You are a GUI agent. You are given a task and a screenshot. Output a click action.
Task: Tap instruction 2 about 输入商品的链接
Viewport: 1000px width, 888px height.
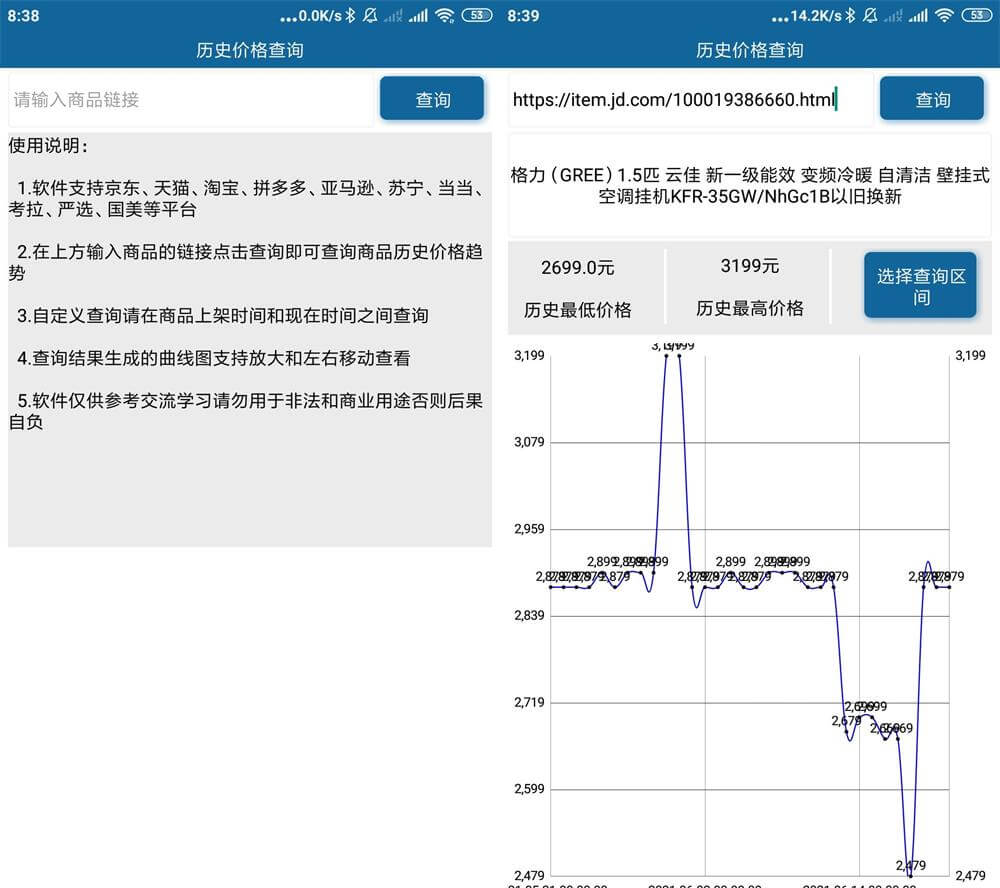(x=246, y=262)
